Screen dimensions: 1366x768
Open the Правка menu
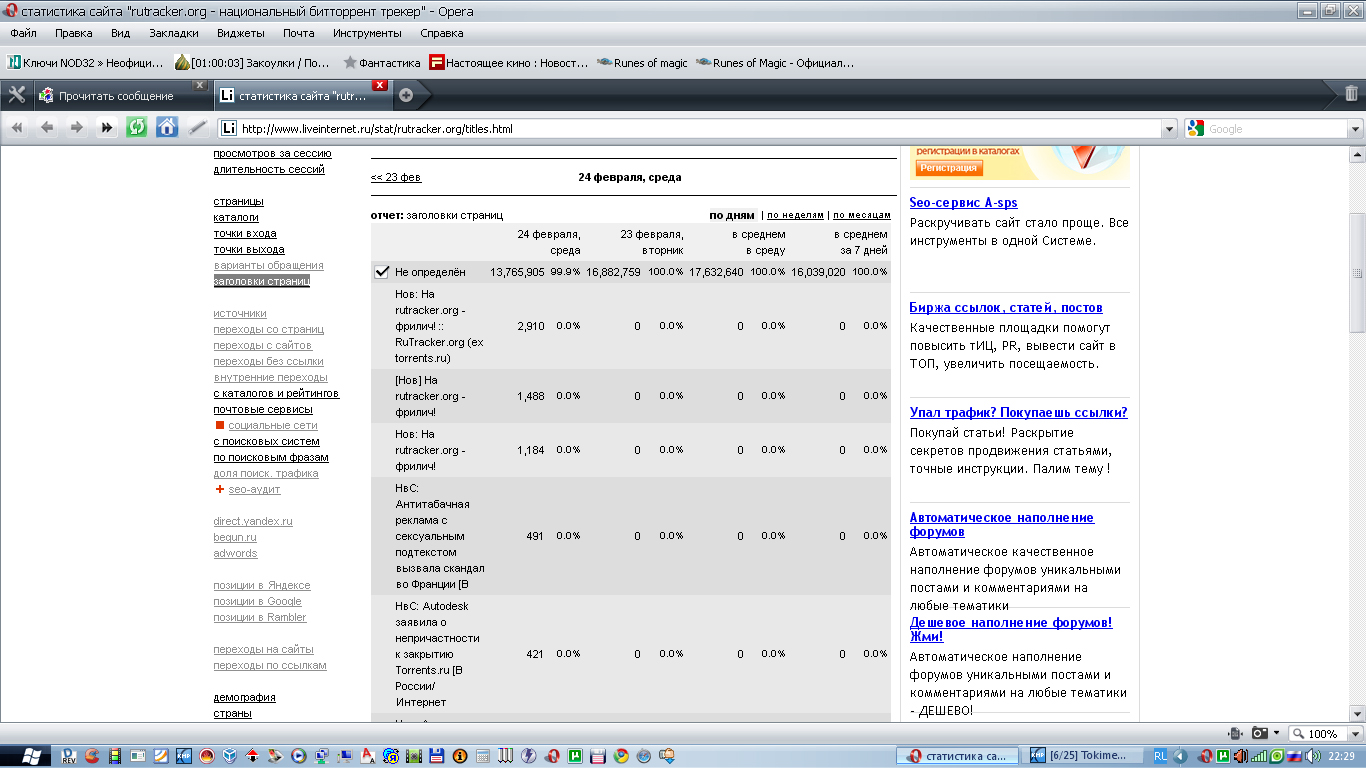74,33
